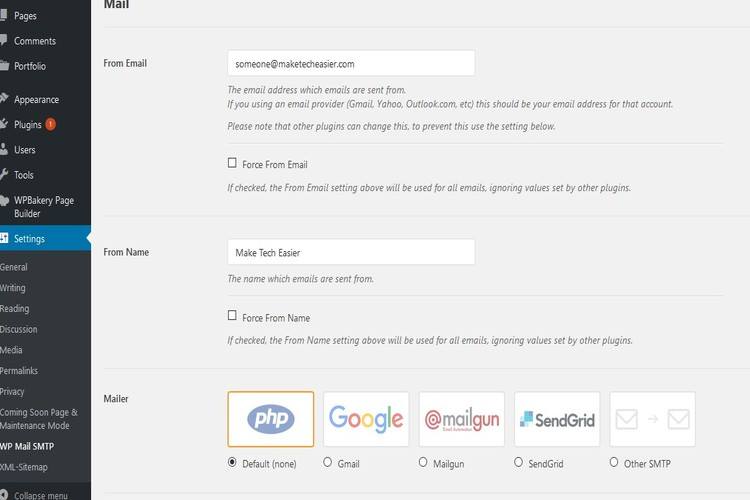750x500 pixels.
Task: Click the Tools wrench icon in sidebar
Action: coord(4,175)
